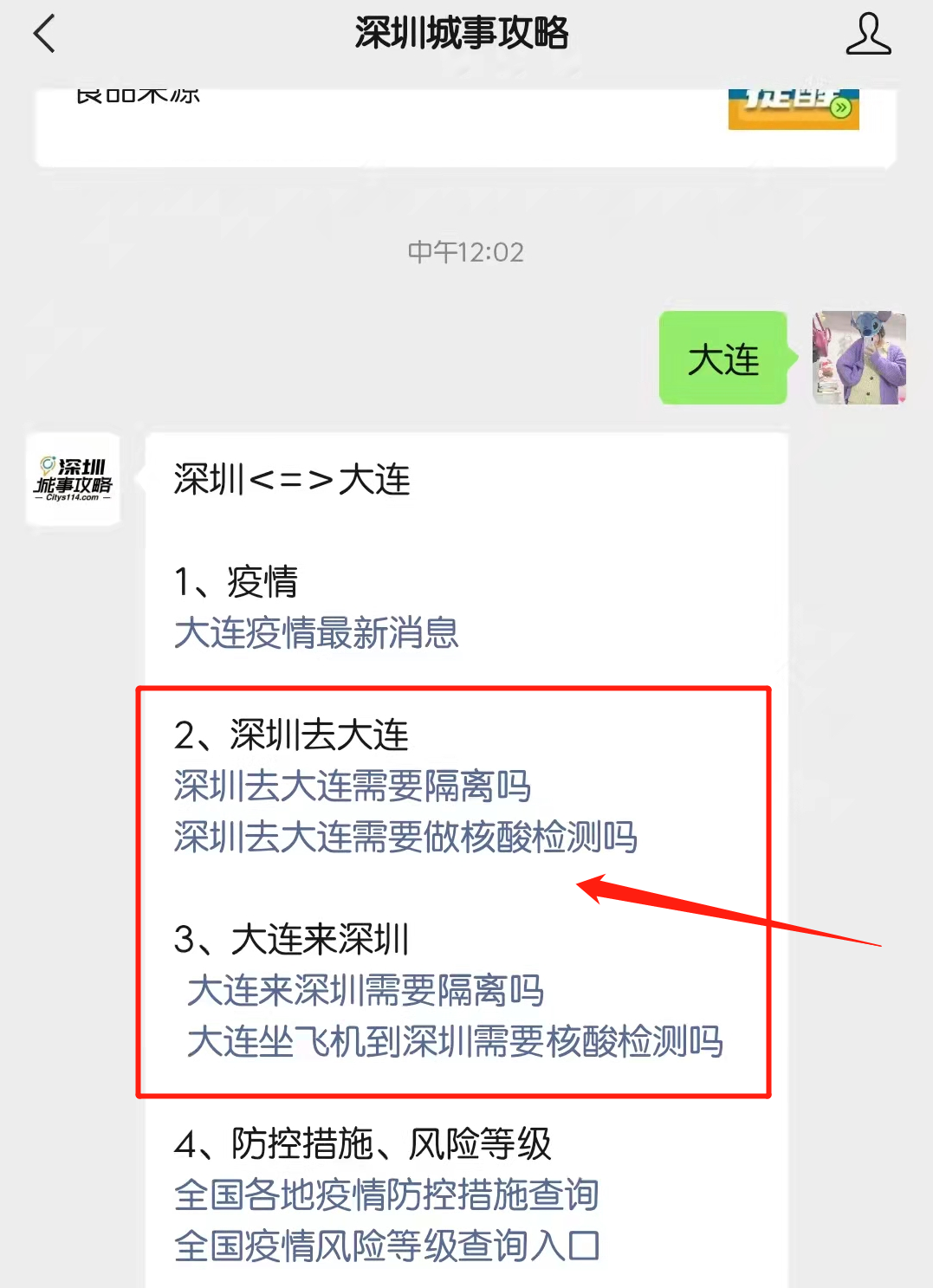The image size is (933, 1288).
Task: Tap the user's purple avatar photo
Action: pos(859,358)
